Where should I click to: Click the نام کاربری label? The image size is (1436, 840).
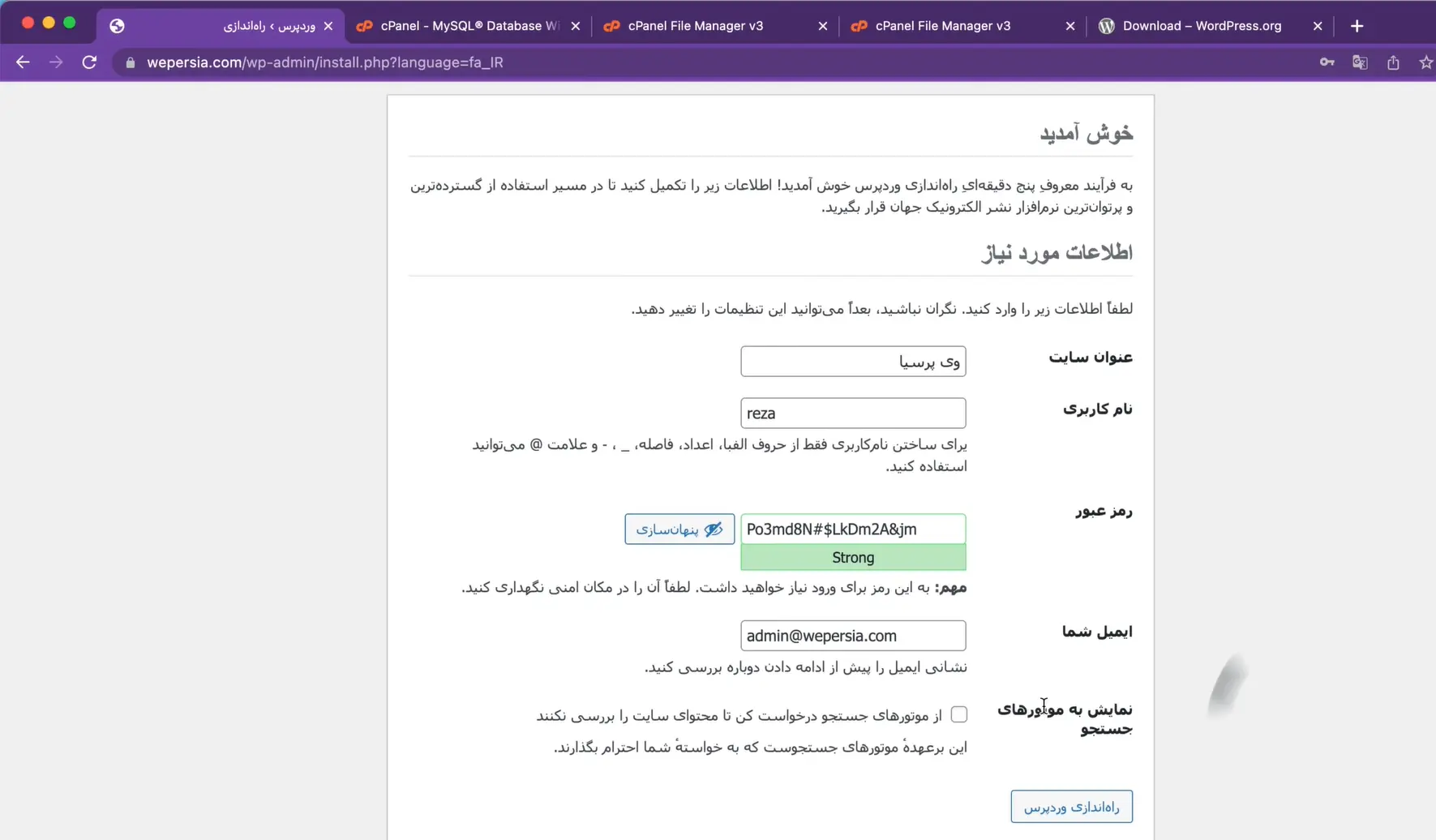(1097, 409)
